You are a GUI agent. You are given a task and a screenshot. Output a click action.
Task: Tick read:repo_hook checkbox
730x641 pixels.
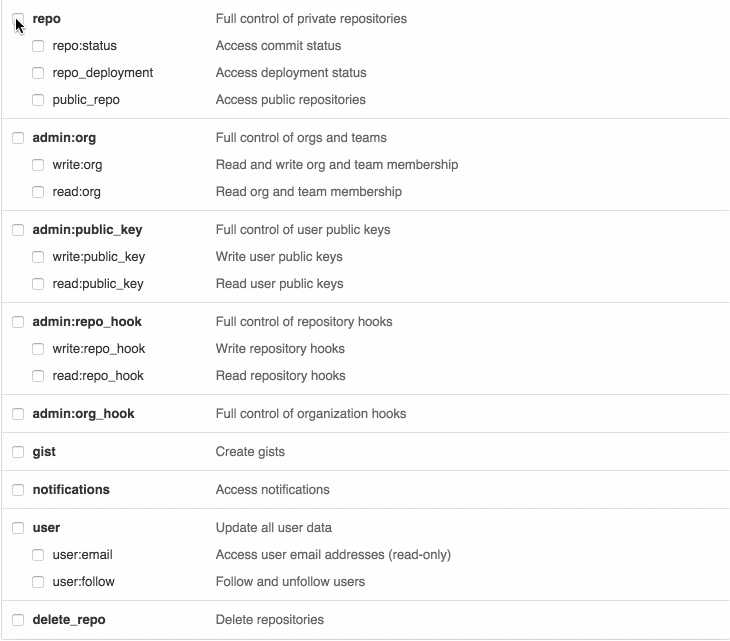coord(38,376)
